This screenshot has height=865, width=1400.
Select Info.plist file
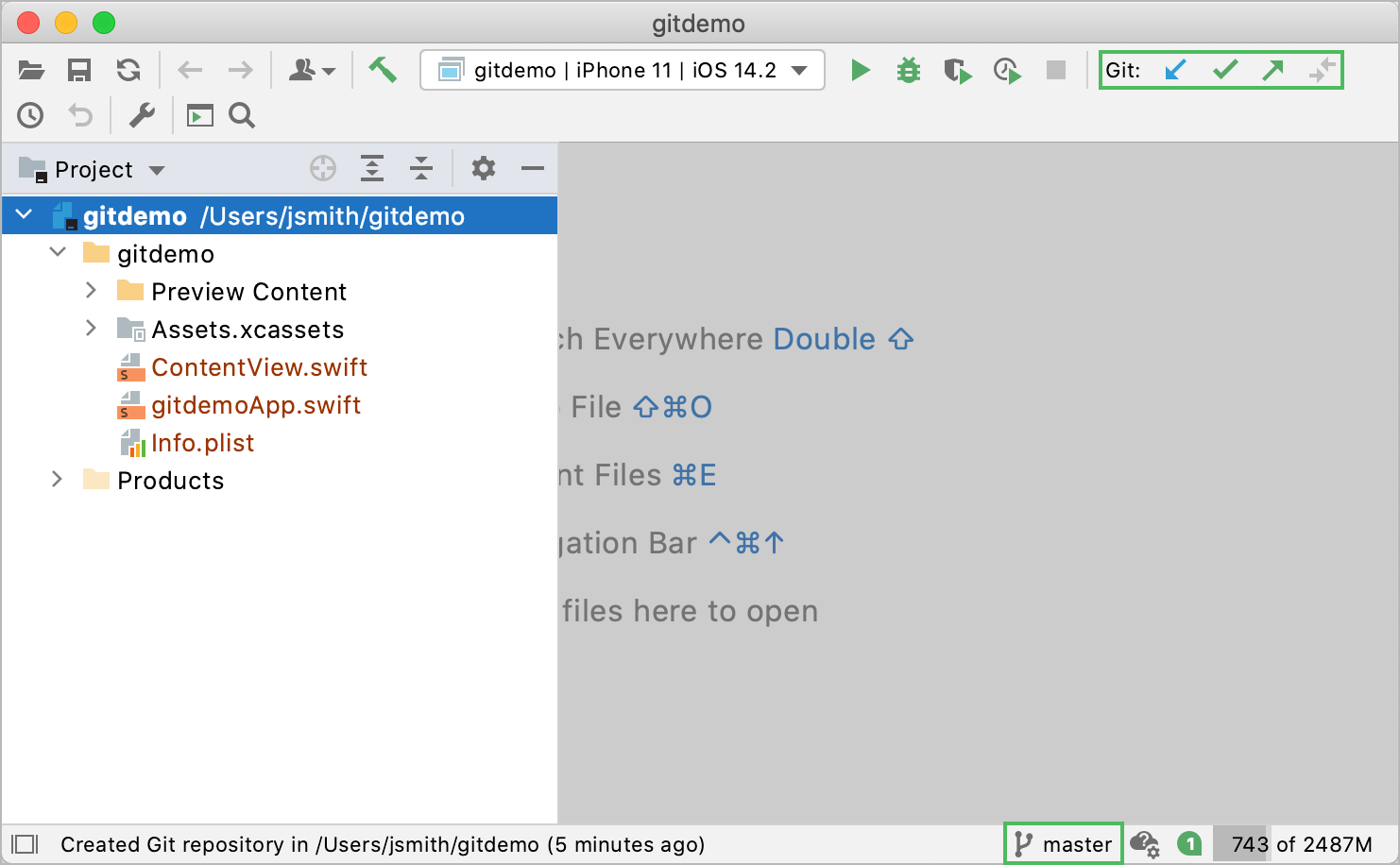[x=202, y=443]
